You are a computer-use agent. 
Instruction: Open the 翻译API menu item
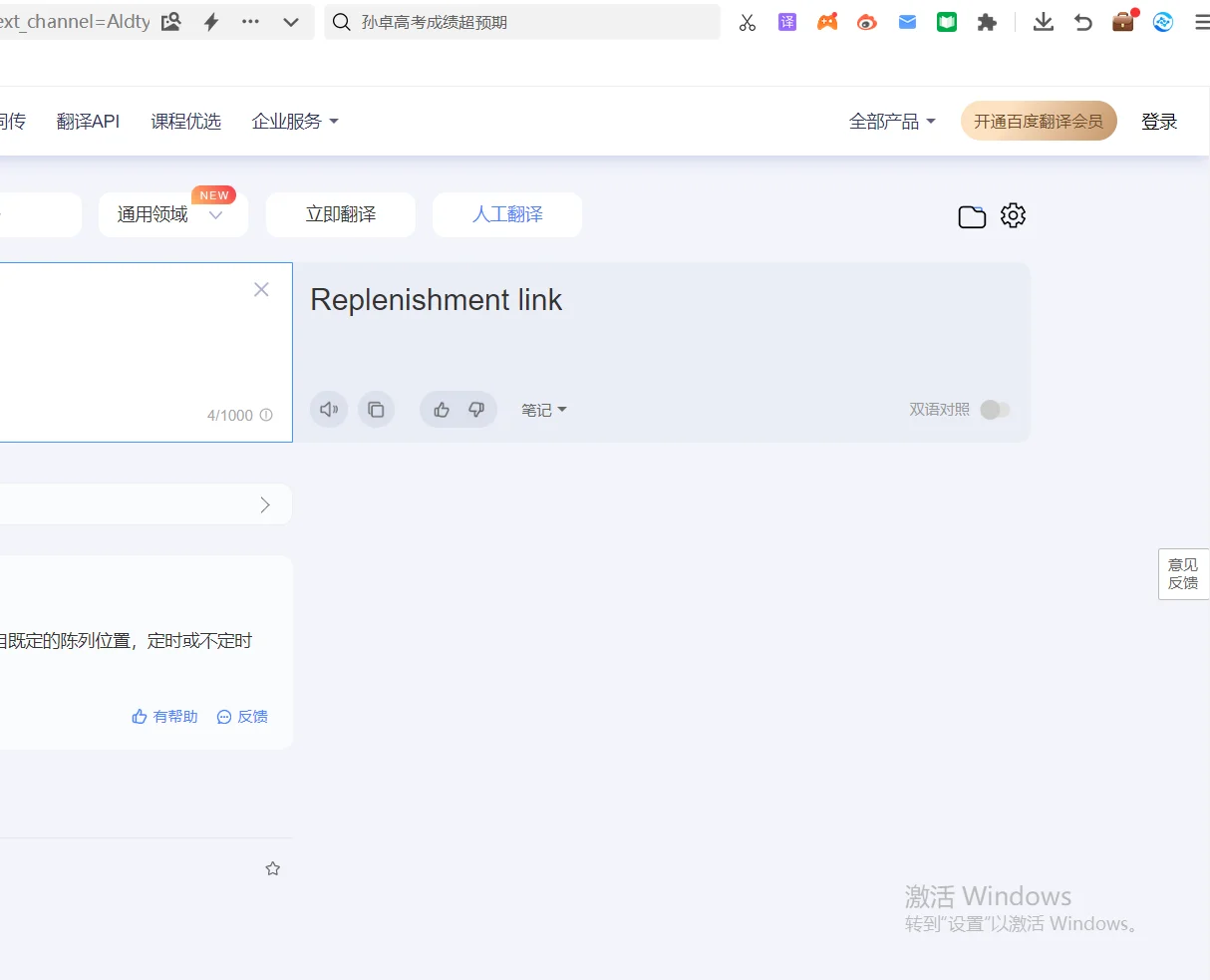88,122
